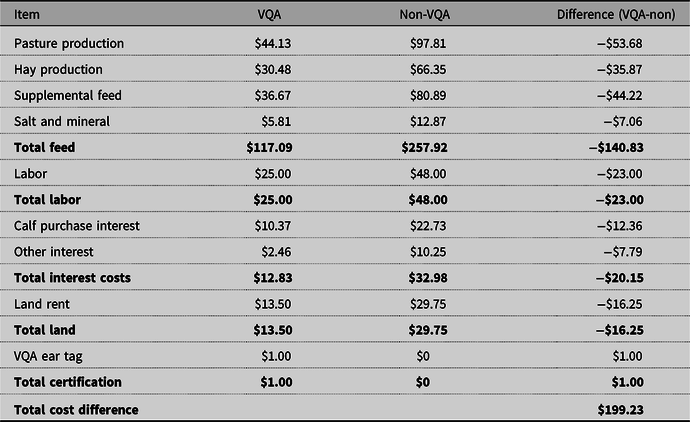Select the Total interest costs row label

click(73, 279)
